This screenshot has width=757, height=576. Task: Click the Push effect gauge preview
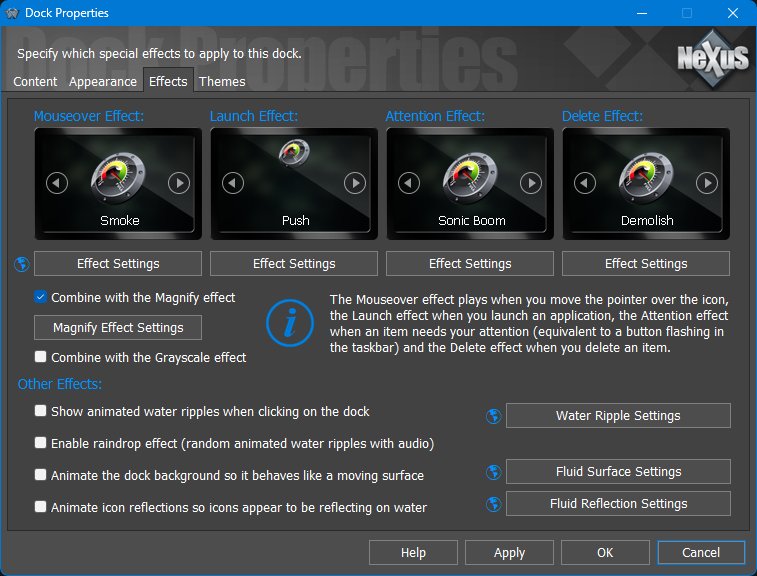tap(294, 152)
